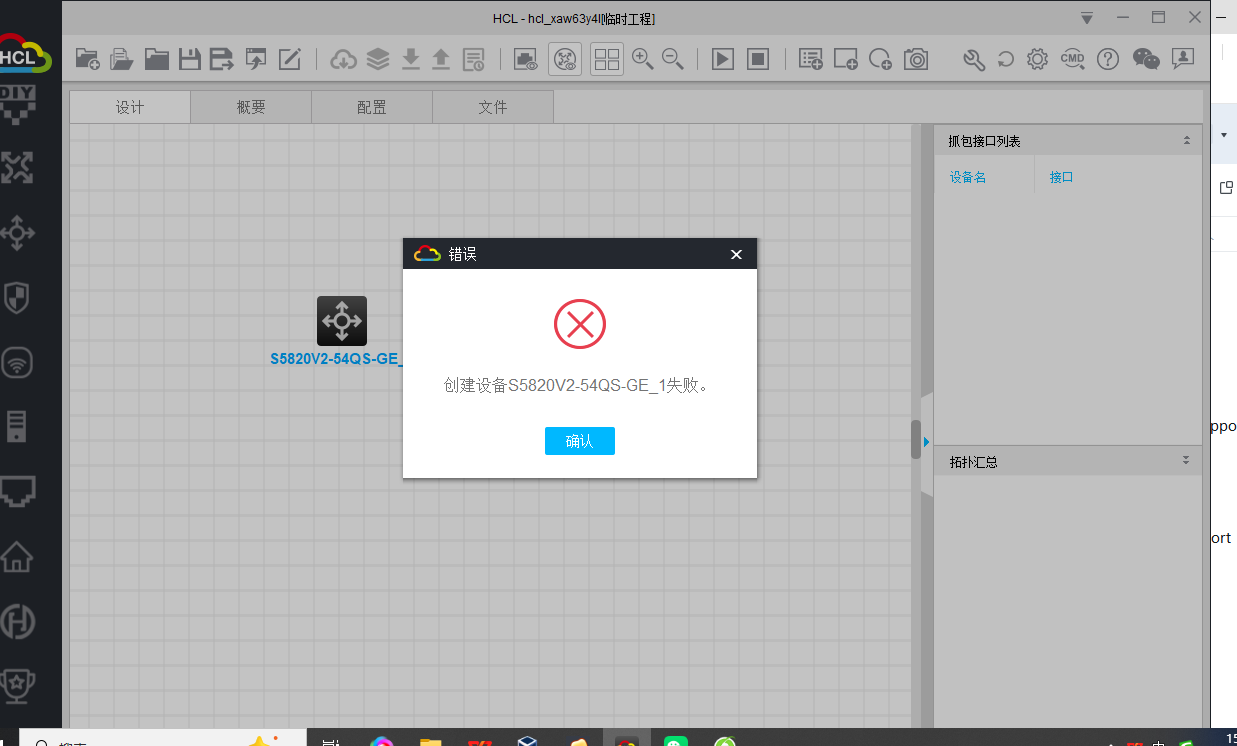The height and width of the screenshot is (746, 1237).
Task: Click the save project floppy icon
Action: (x=189, y=59)
